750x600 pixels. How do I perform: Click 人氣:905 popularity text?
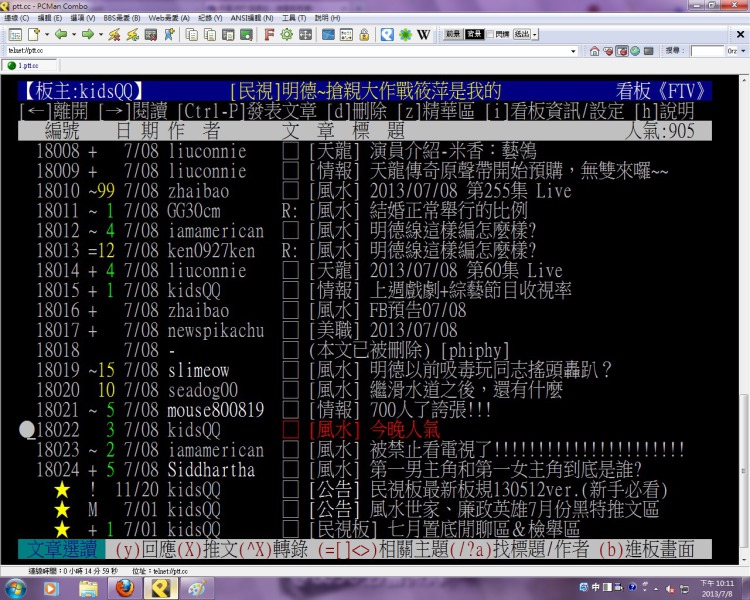[660, 131]
